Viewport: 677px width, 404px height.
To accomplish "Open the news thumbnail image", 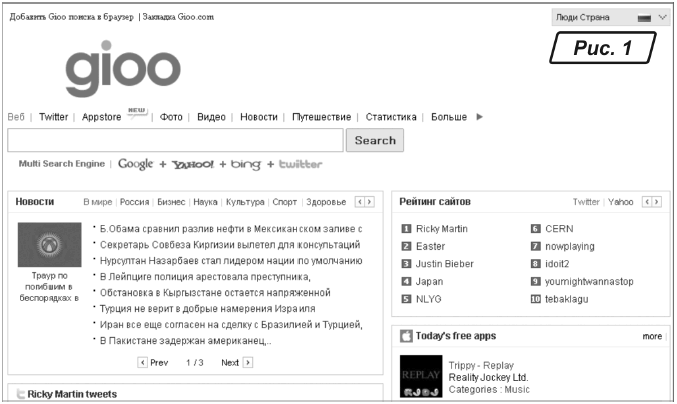I will click(x=49, y=244).
